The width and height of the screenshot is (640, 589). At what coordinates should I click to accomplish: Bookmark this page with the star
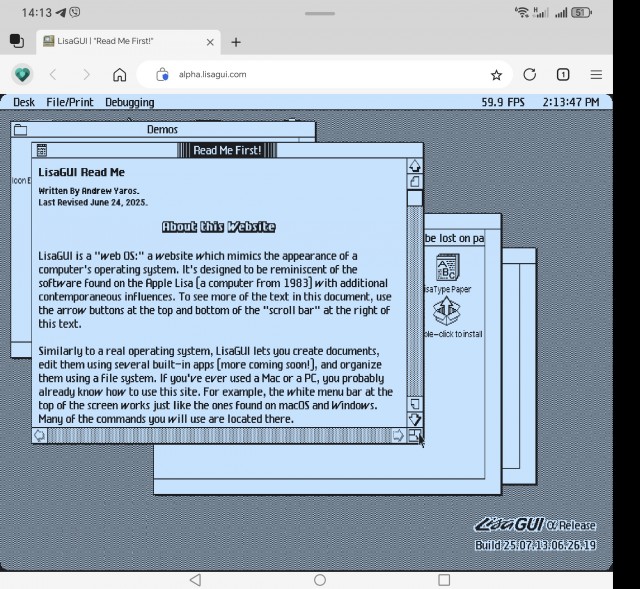click(x=496, y=75)
